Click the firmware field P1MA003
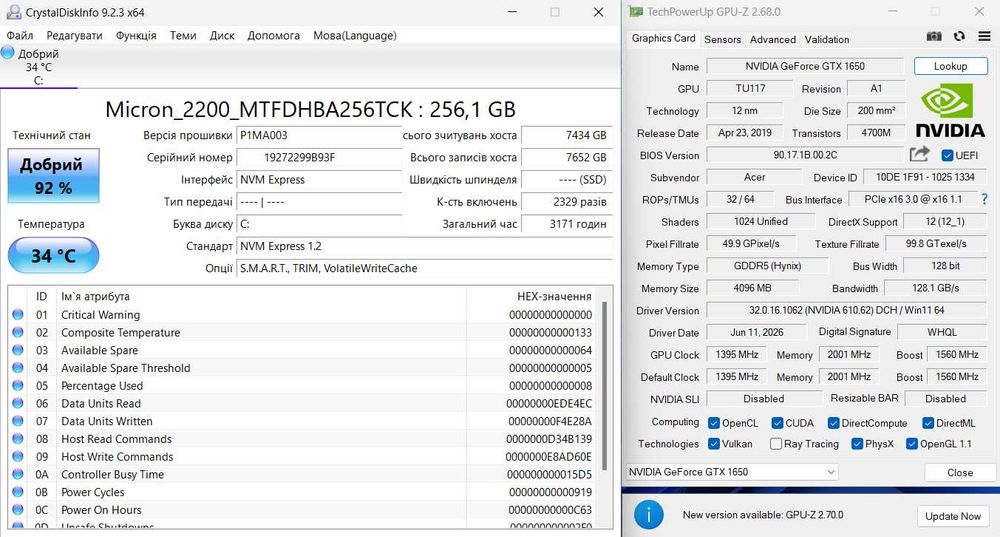The height and width of the screenshot is (537, 1000). click(319, 135)
